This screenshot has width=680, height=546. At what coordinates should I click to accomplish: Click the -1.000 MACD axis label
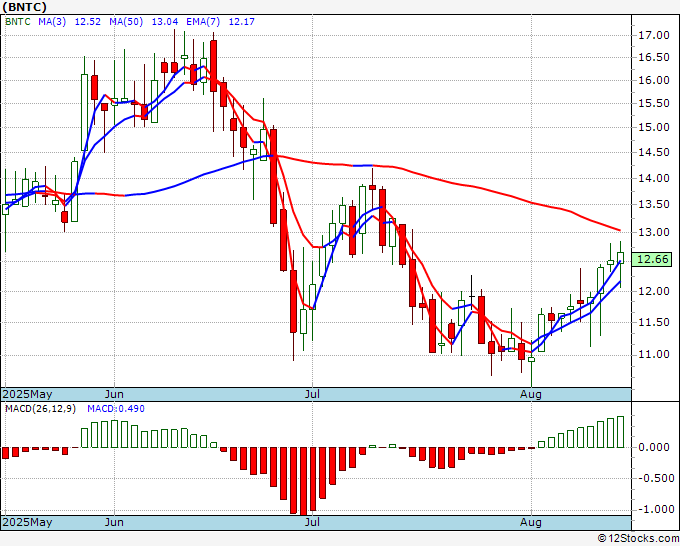(x=656, y=509)
